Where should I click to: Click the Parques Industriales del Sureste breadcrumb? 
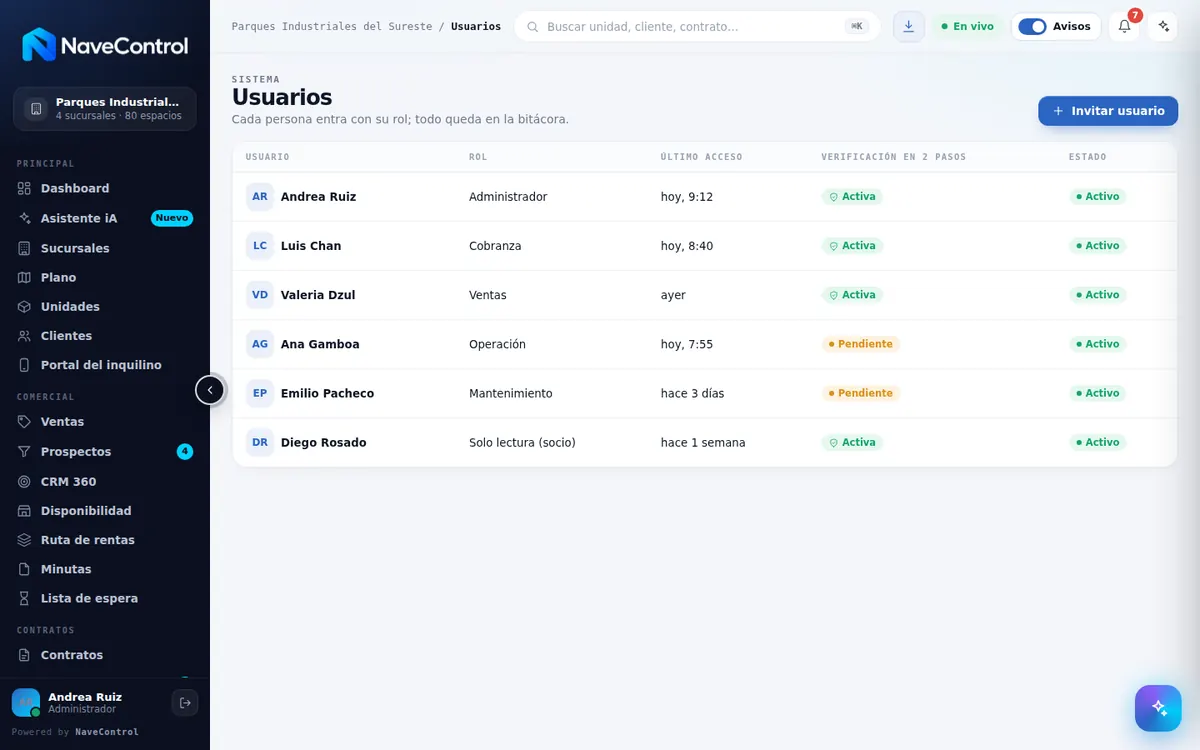click(332, 26)
